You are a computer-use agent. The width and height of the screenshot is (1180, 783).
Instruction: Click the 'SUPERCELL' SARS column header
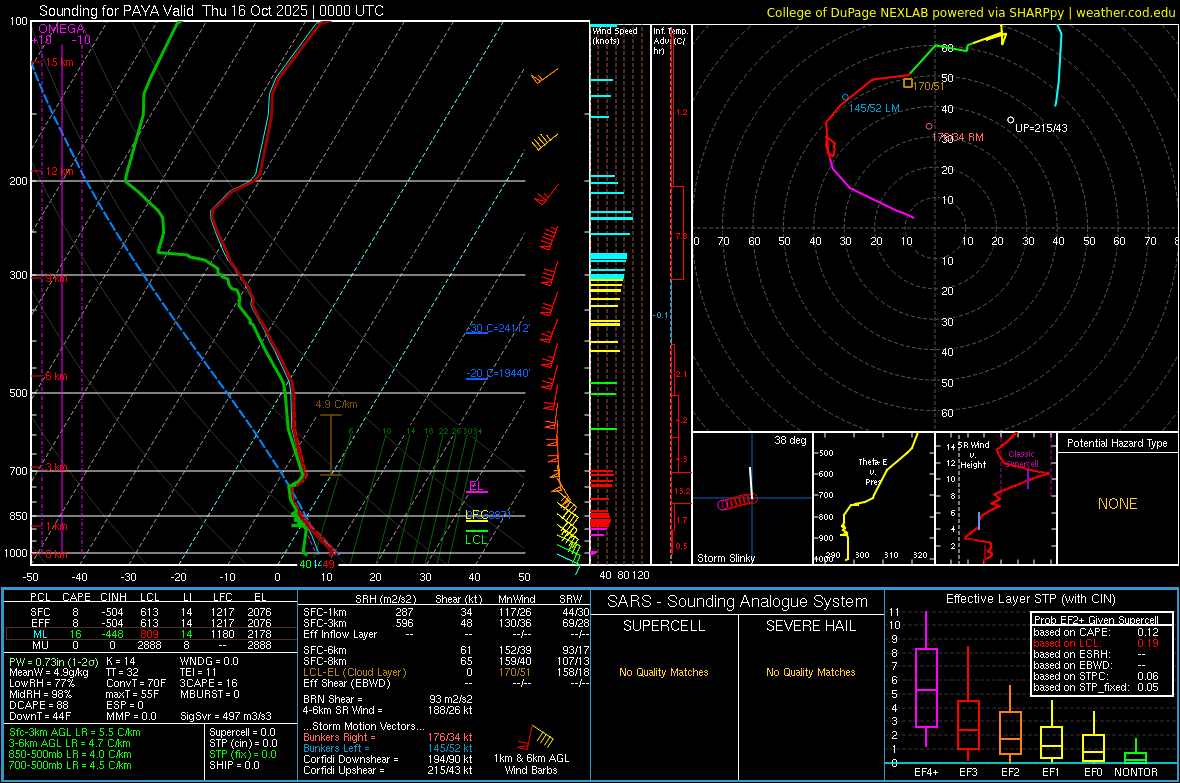click(x=664, y=626)
